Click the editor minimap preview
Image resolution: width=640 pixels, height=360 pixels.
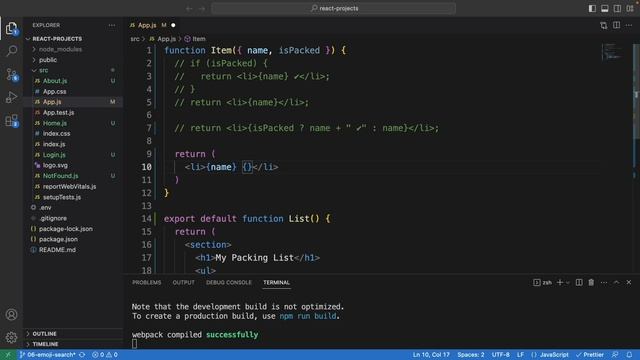612,52
